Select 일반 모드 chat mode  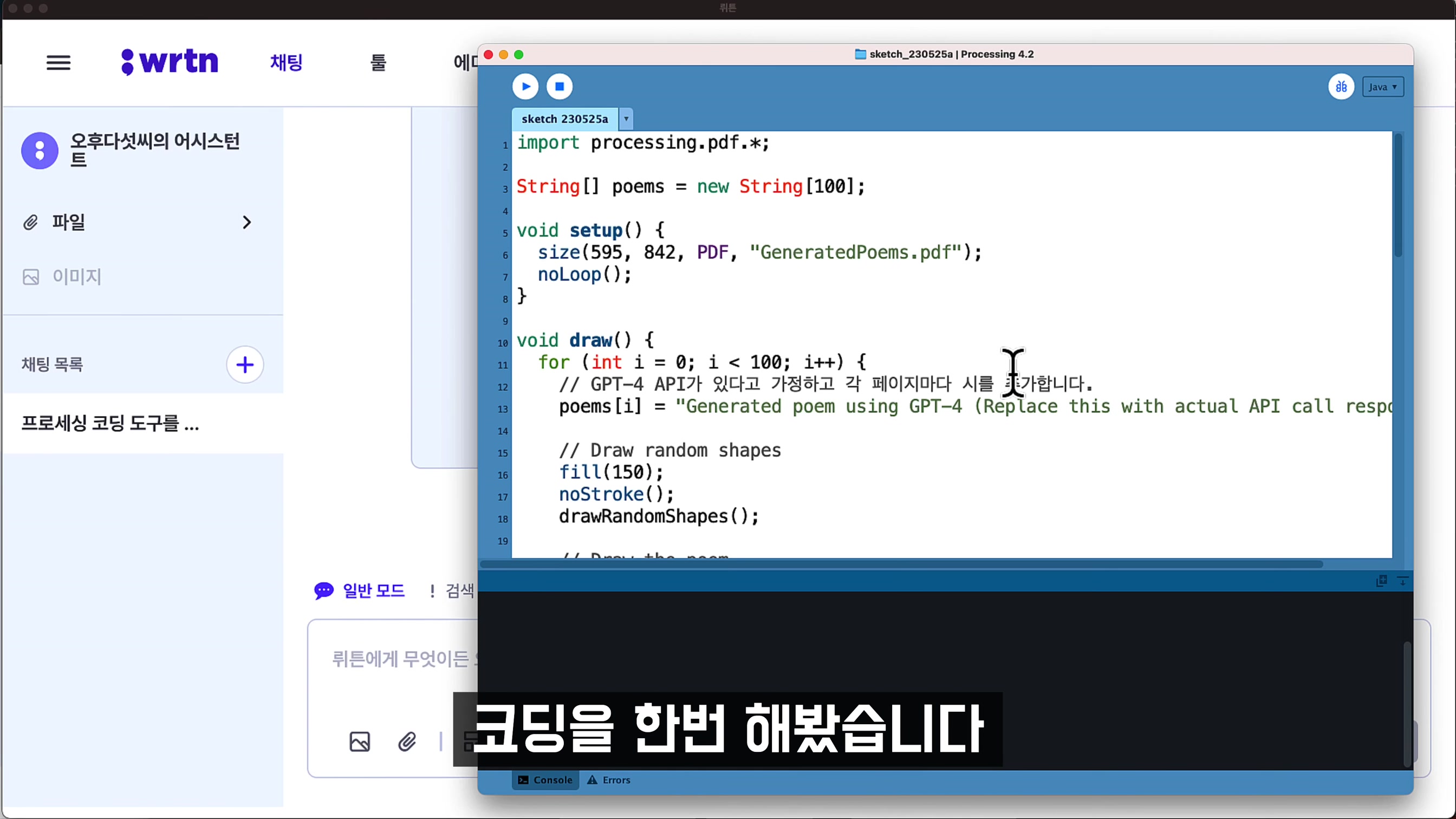tap(360, 590)
